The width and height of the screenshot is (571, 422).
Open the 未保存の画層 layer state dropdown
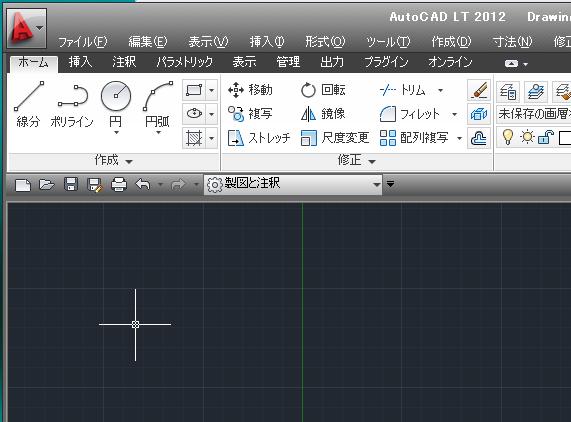pos(533,114)
